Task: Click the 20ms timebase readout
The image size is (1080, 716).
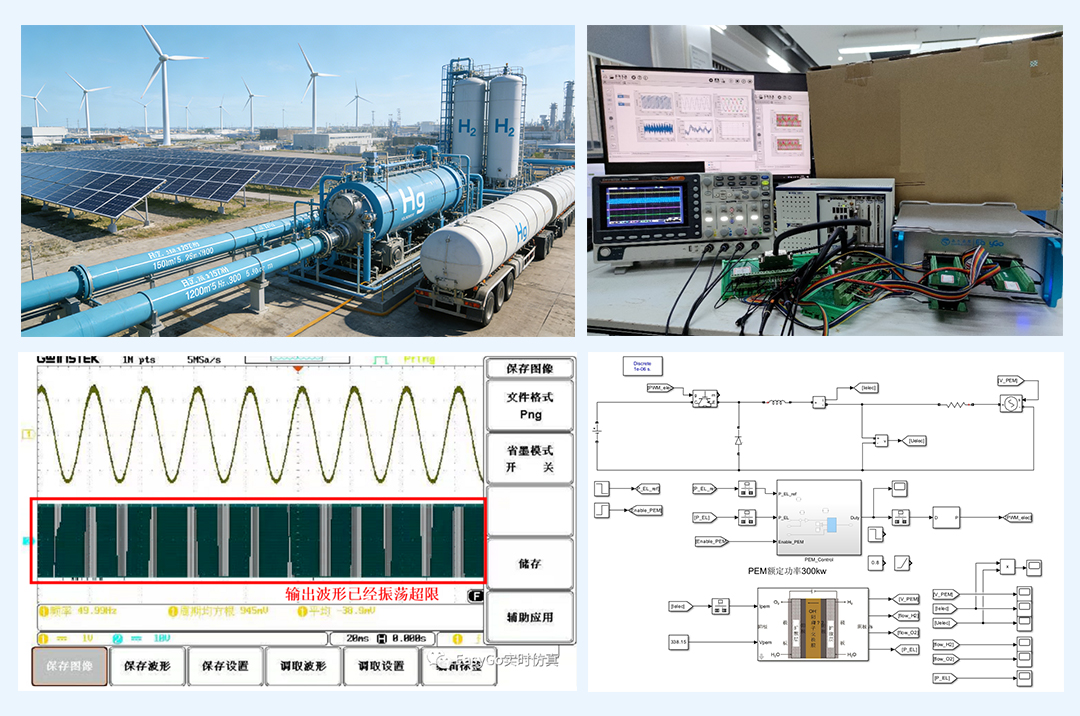Action: coord(357,638)
